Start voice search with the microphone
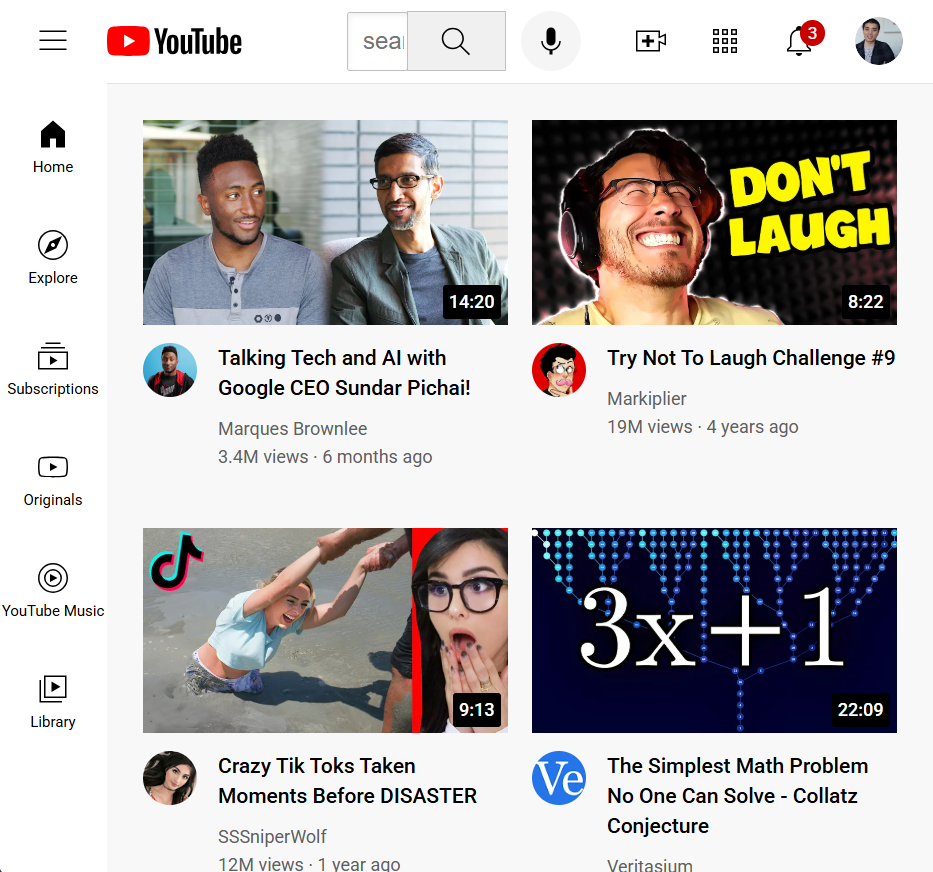This screenshot has width=933, height=872. point(551,41)
